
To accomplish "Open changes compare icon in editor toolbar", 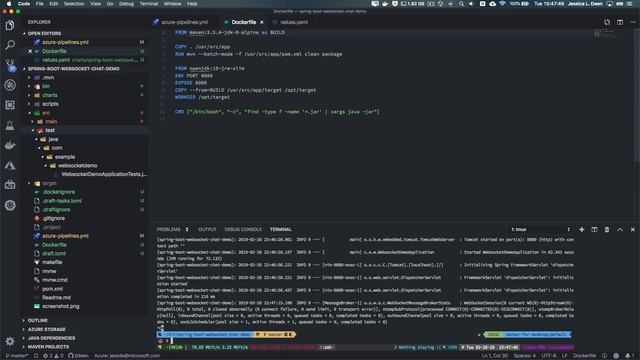I will 607,22.
